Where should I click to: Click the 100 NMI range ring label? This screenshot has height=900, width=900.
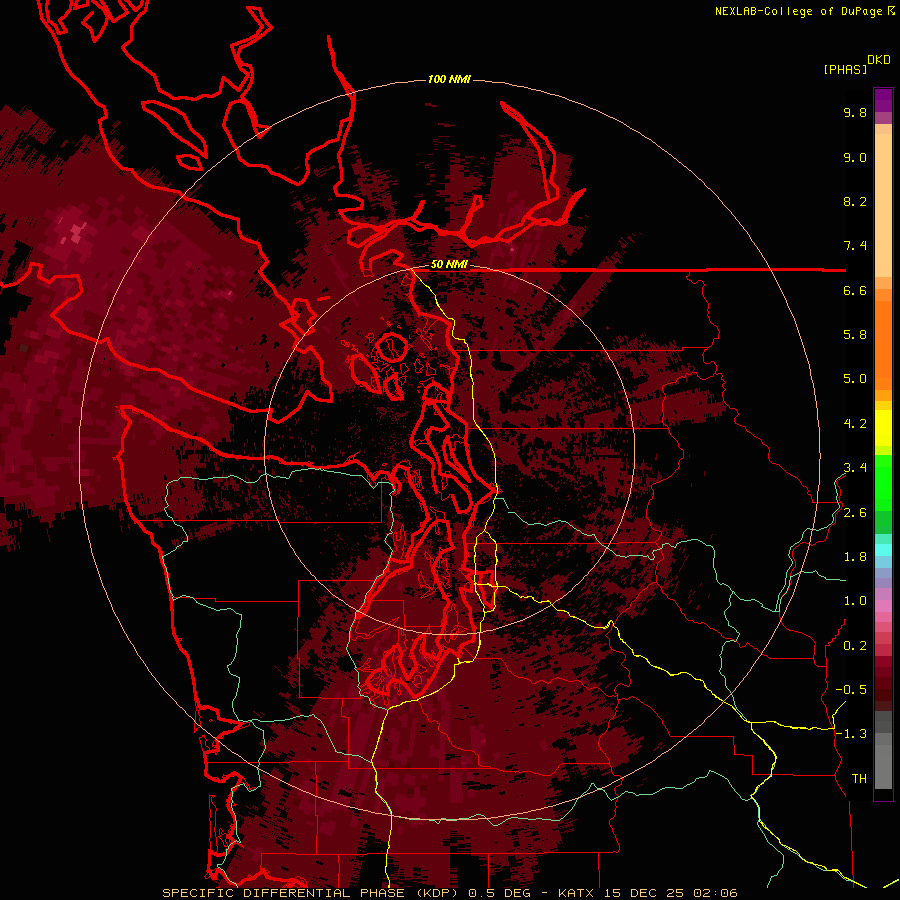[x=449, y=79]
